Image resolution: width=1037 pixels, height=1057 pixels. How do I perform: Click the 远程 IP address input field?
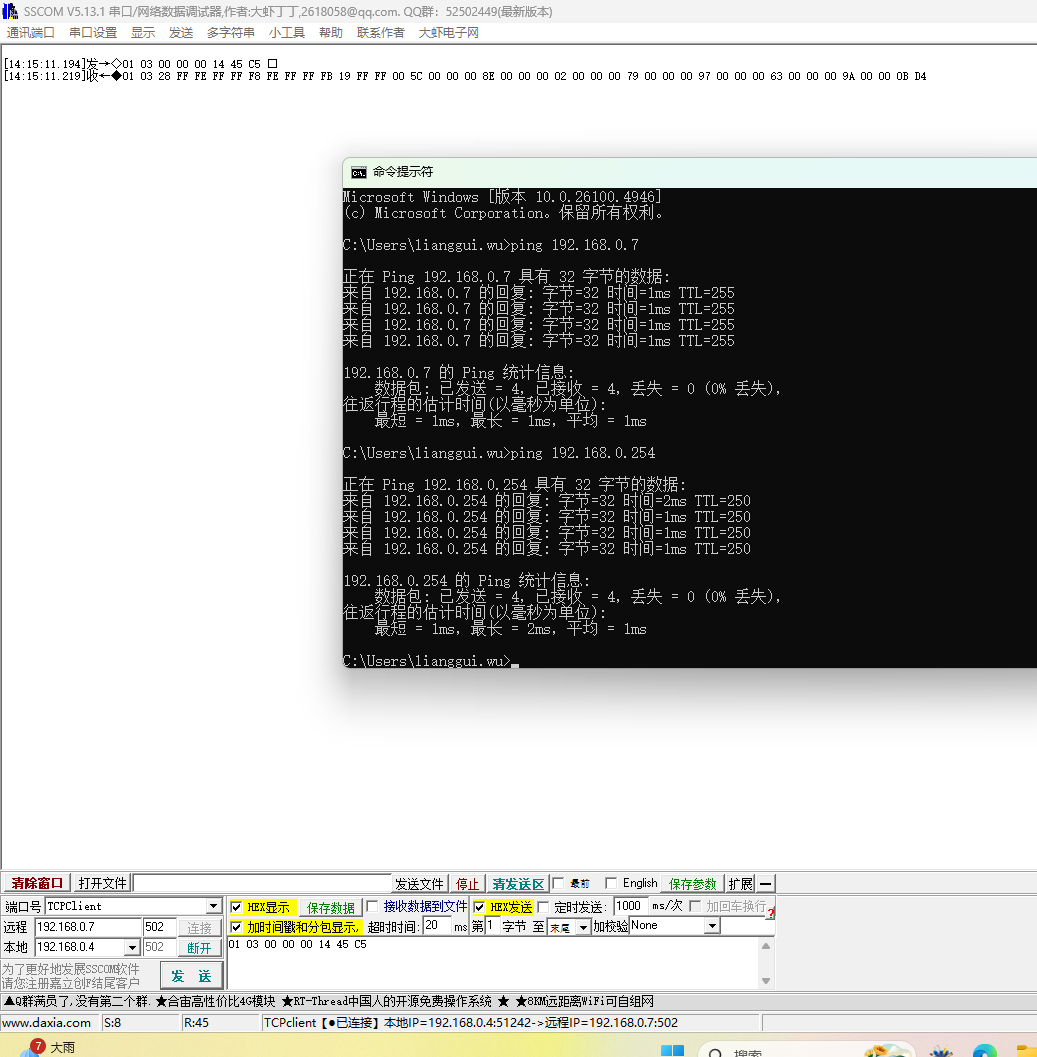coord(88,927)
